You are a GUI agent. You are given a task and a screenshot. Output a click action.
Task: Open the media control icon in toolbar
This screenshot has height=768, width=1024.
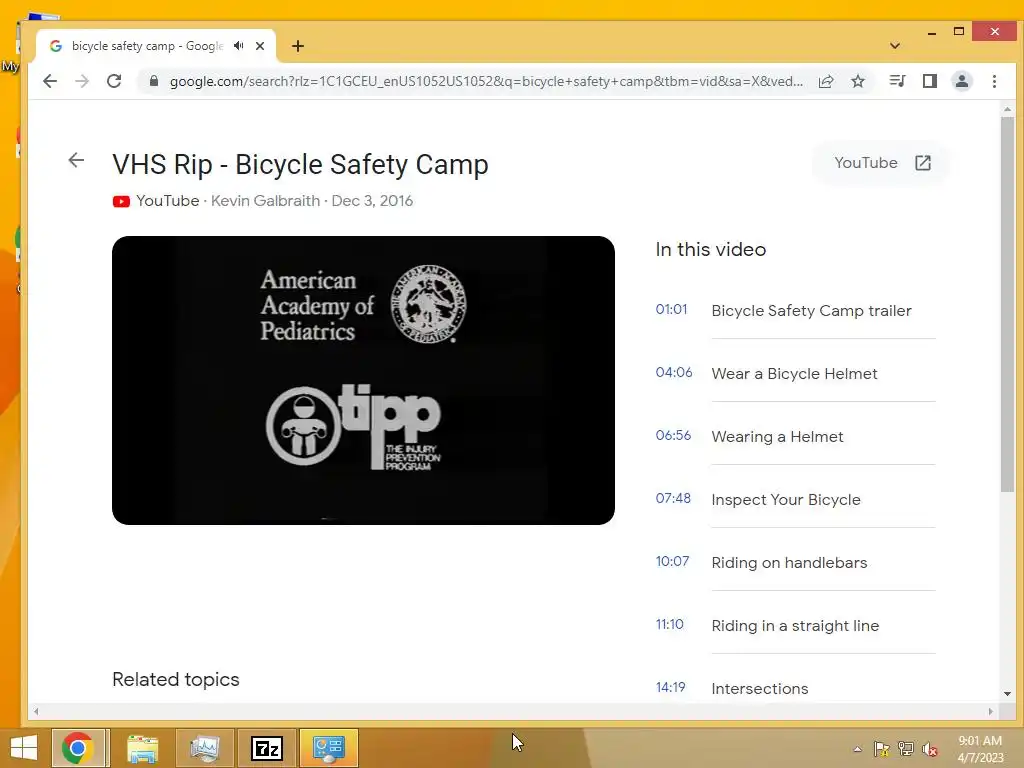[x=897, y=81]
